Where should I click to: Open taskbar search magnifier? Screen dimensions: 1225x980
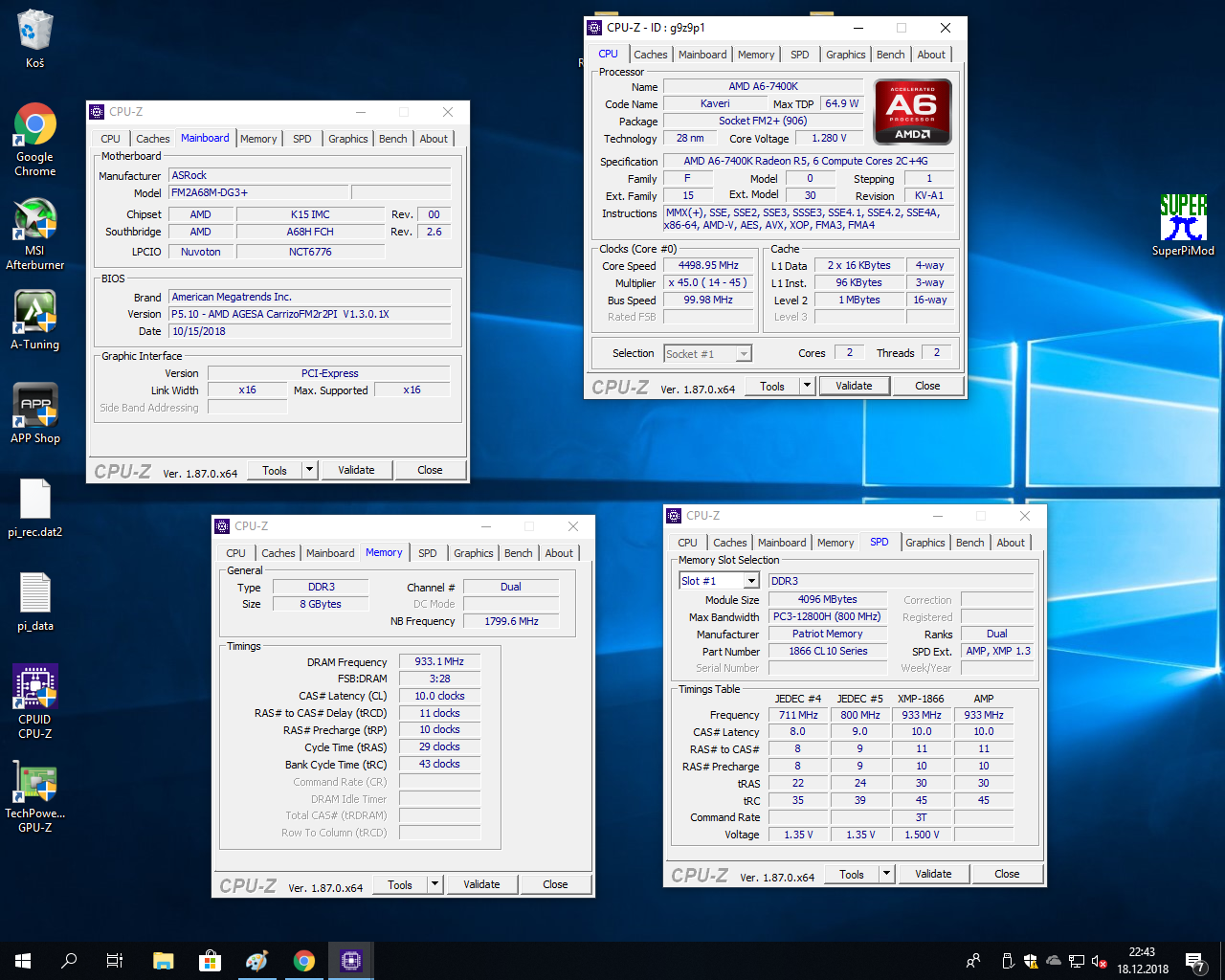coord(69,961)
